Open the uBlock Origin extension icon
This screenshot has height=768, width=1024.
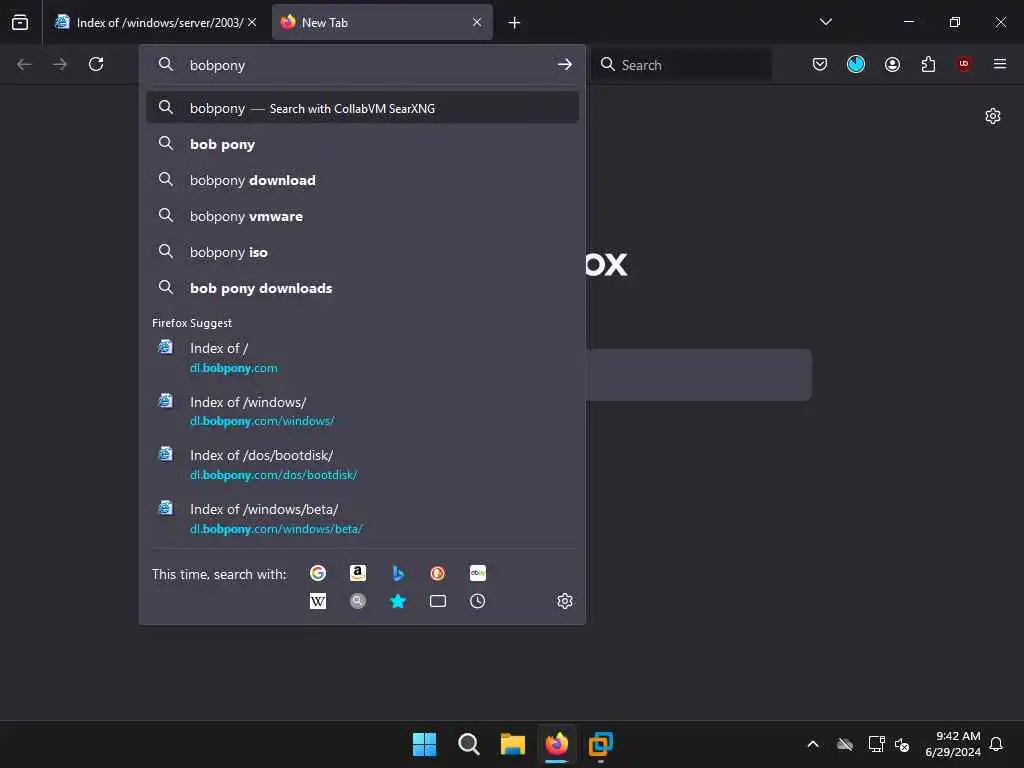click(964, 64)
